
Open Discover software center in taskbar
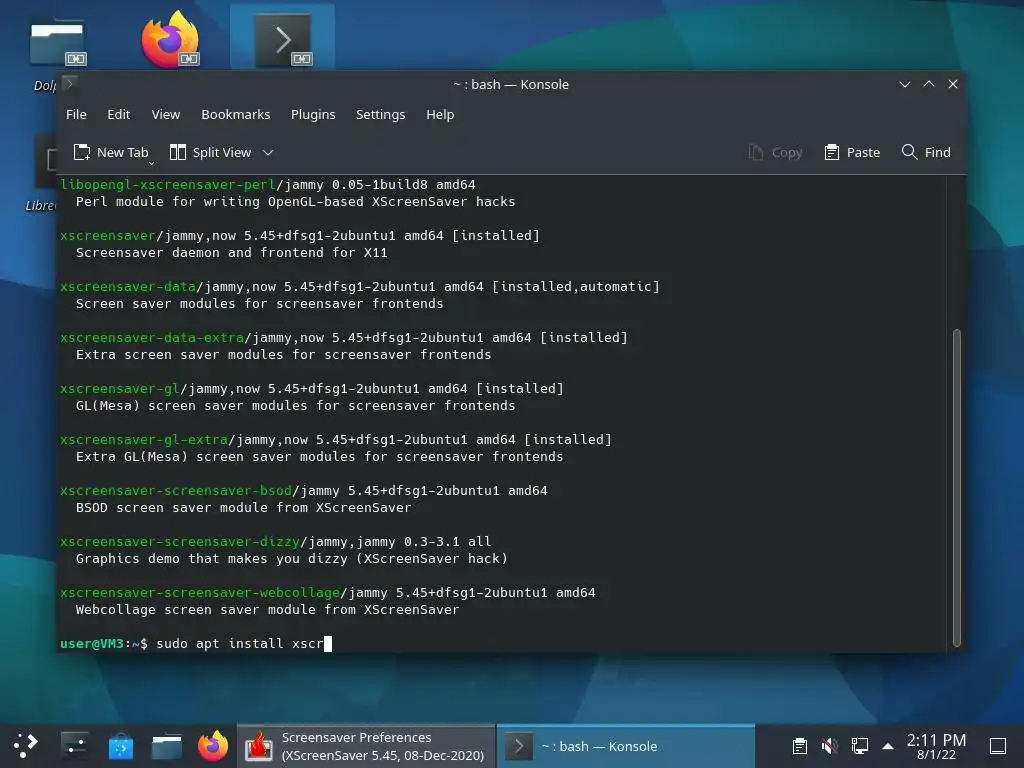(121, 746)
